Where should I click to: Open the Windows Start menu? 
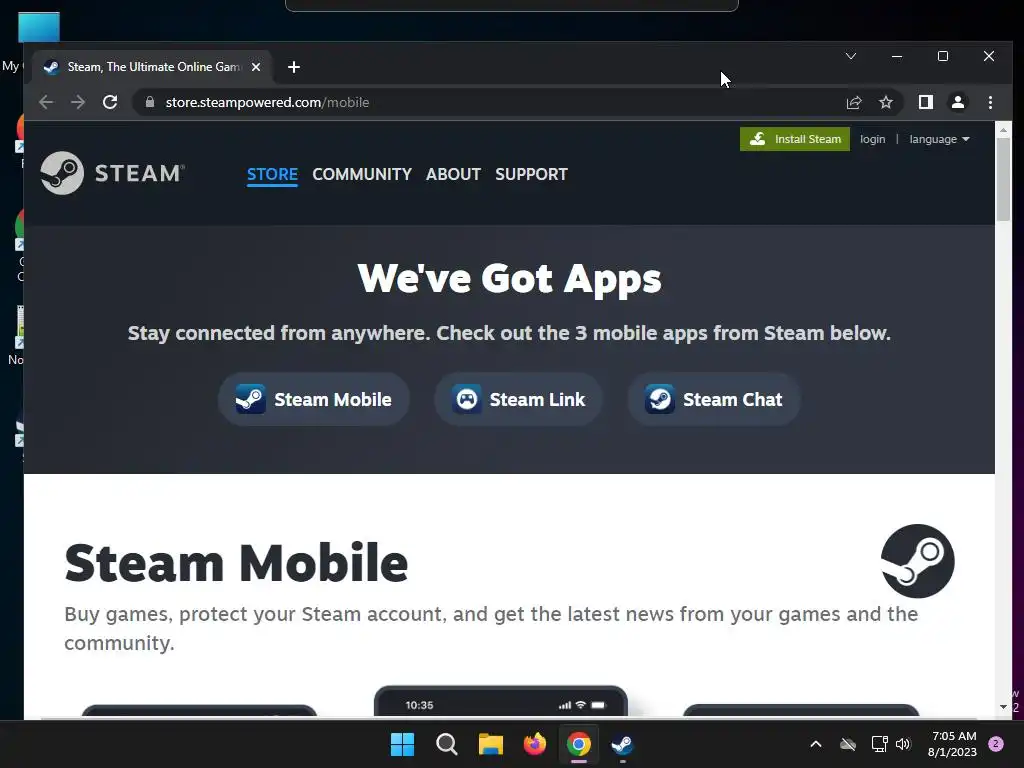pyautogui.click(x=402, y=744)
